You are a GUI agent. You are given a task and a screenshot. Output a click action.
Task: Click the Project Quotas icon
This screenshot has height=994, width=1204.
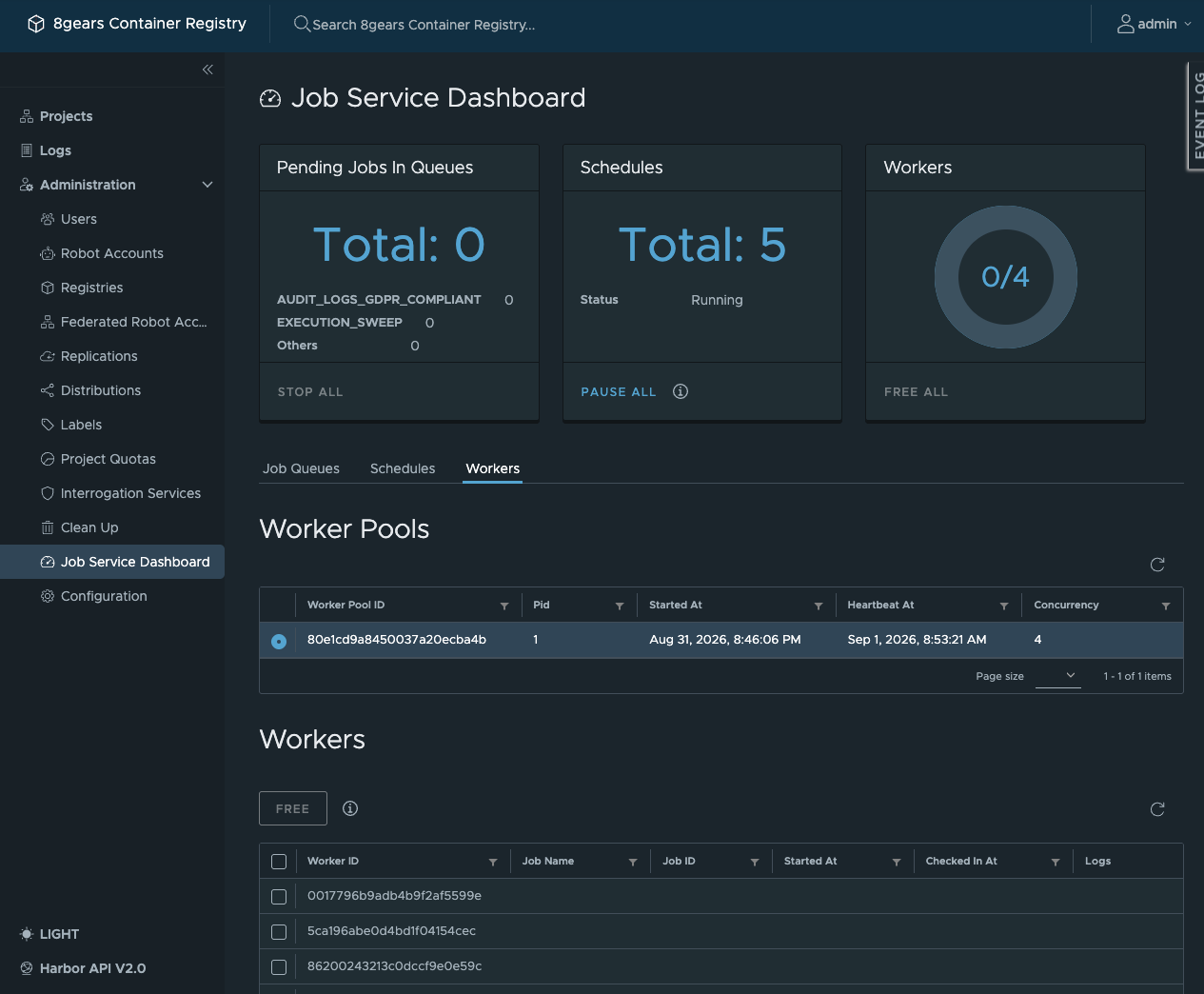coord(48,459)
